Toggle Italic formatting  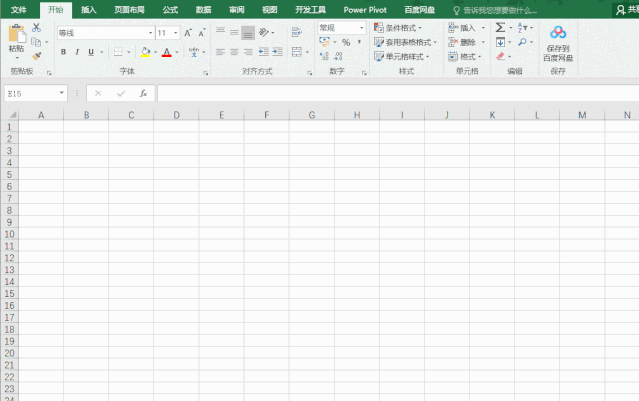[77, 52]
